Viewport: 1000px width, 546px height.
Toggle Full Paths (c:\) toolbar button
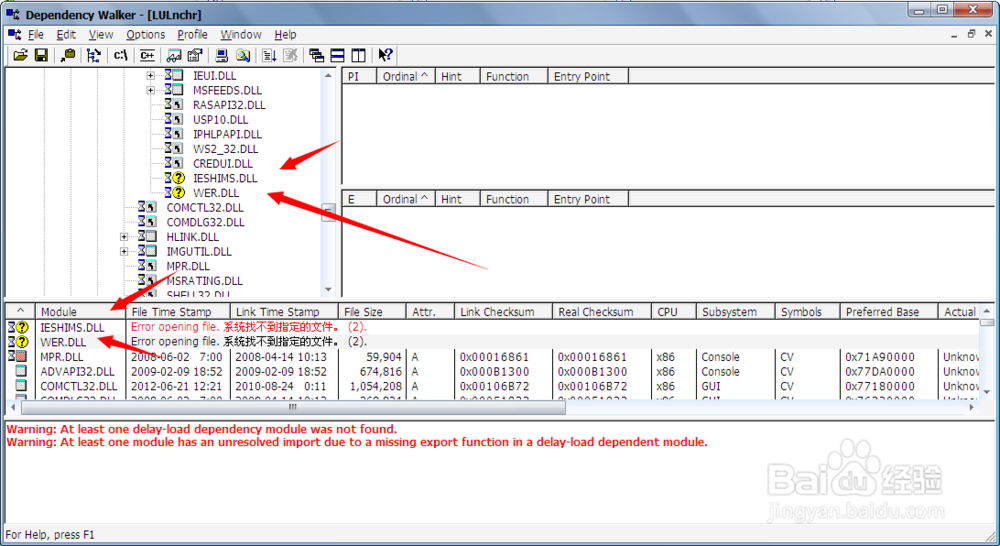point(121,55)
